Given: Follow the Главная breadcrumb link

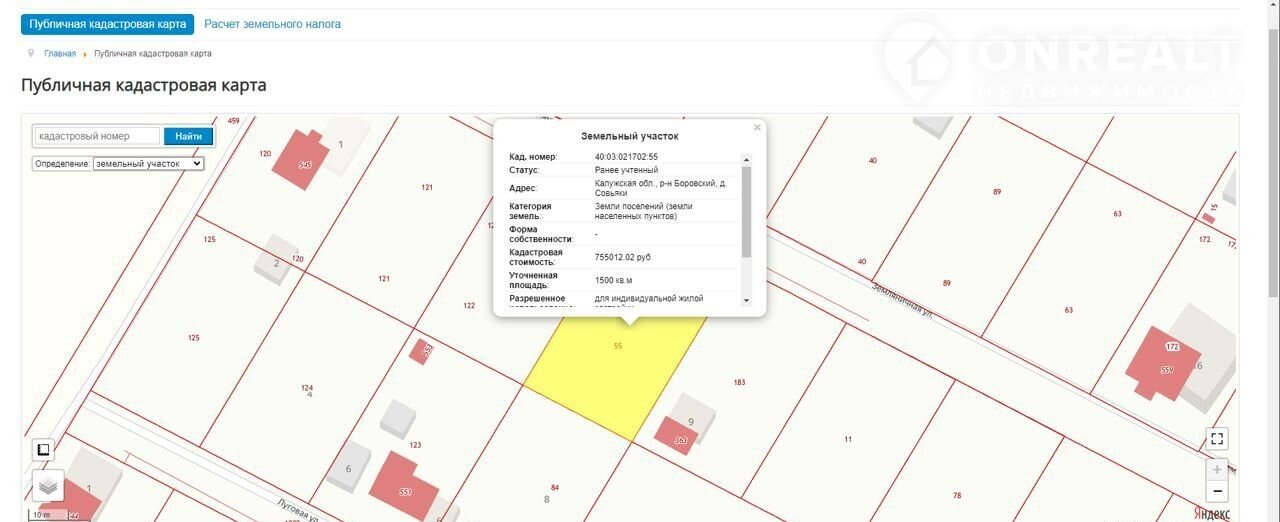Looking at the screenshot, I should 60,54.
